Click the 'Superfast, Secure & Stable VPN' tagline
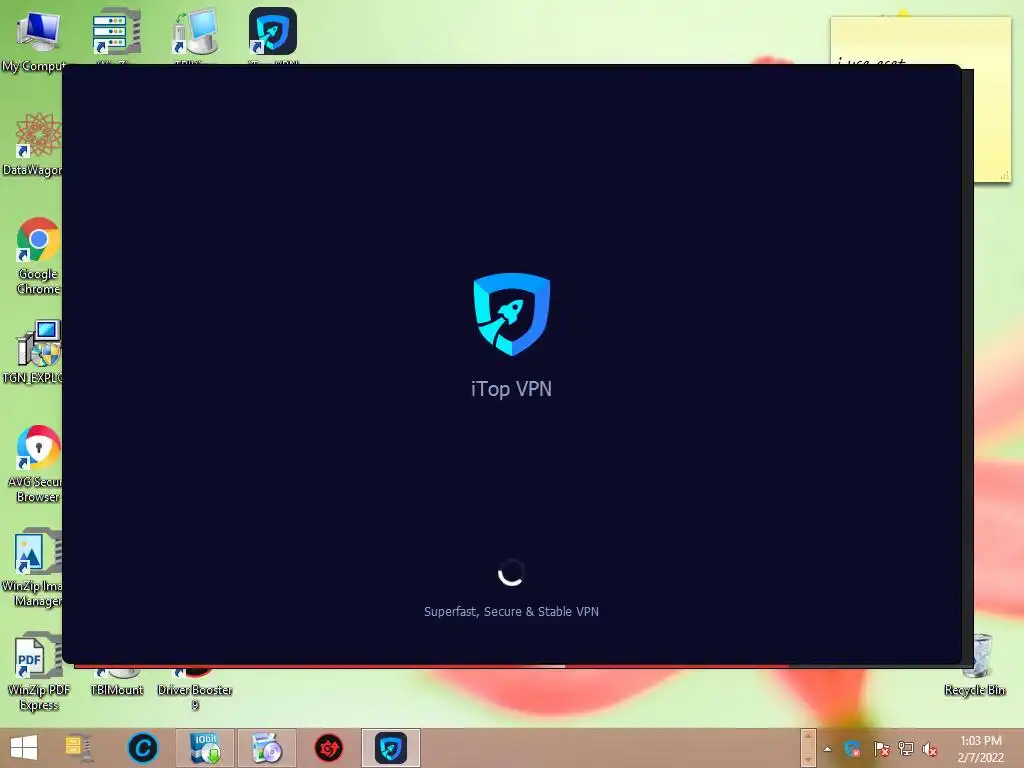Screen dimensions: 1024x768 pyautogui.click(x=511, y=612)
